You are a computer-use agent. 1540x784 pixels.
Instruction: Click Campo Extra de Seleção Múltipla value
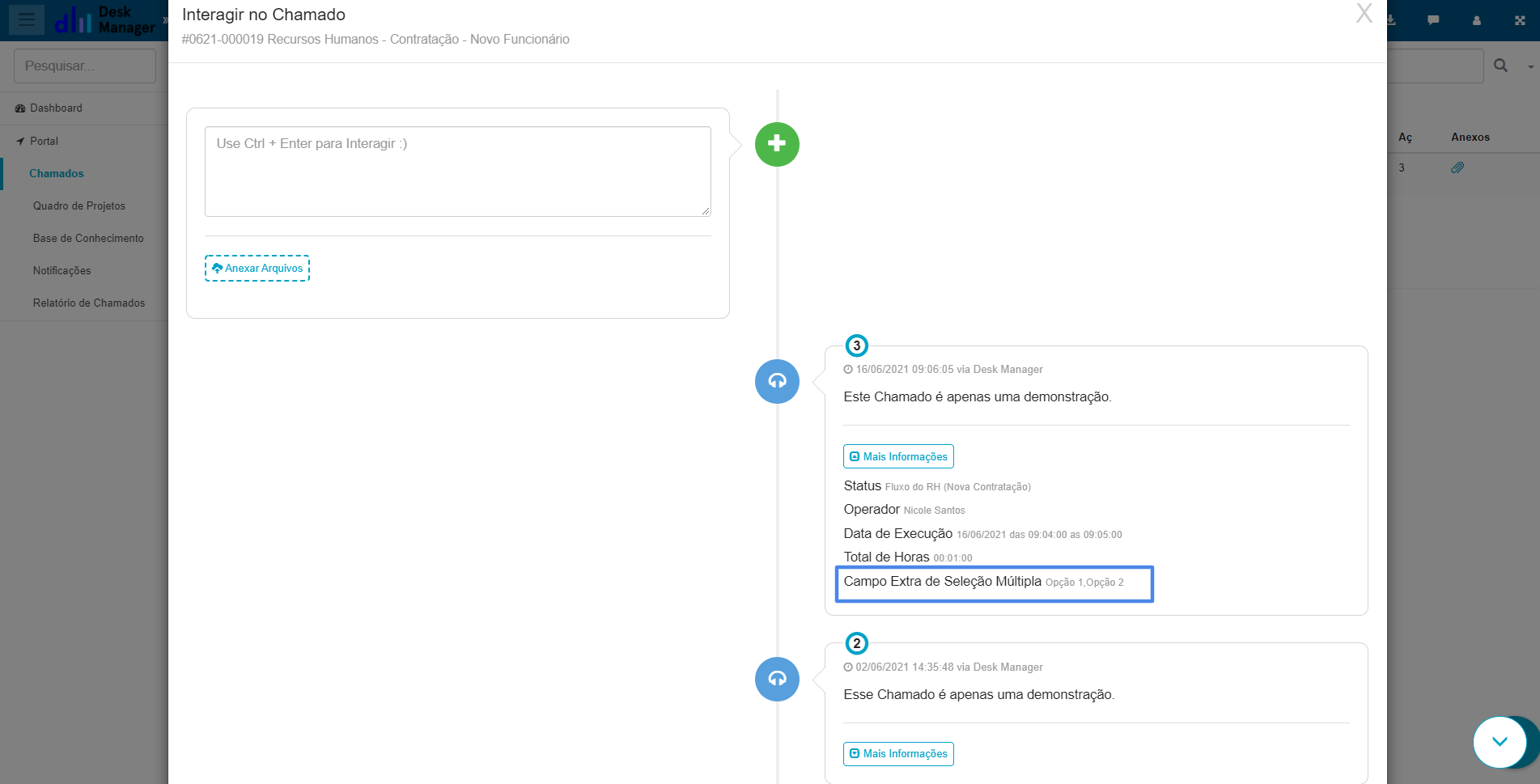(x=1084, y=583)
